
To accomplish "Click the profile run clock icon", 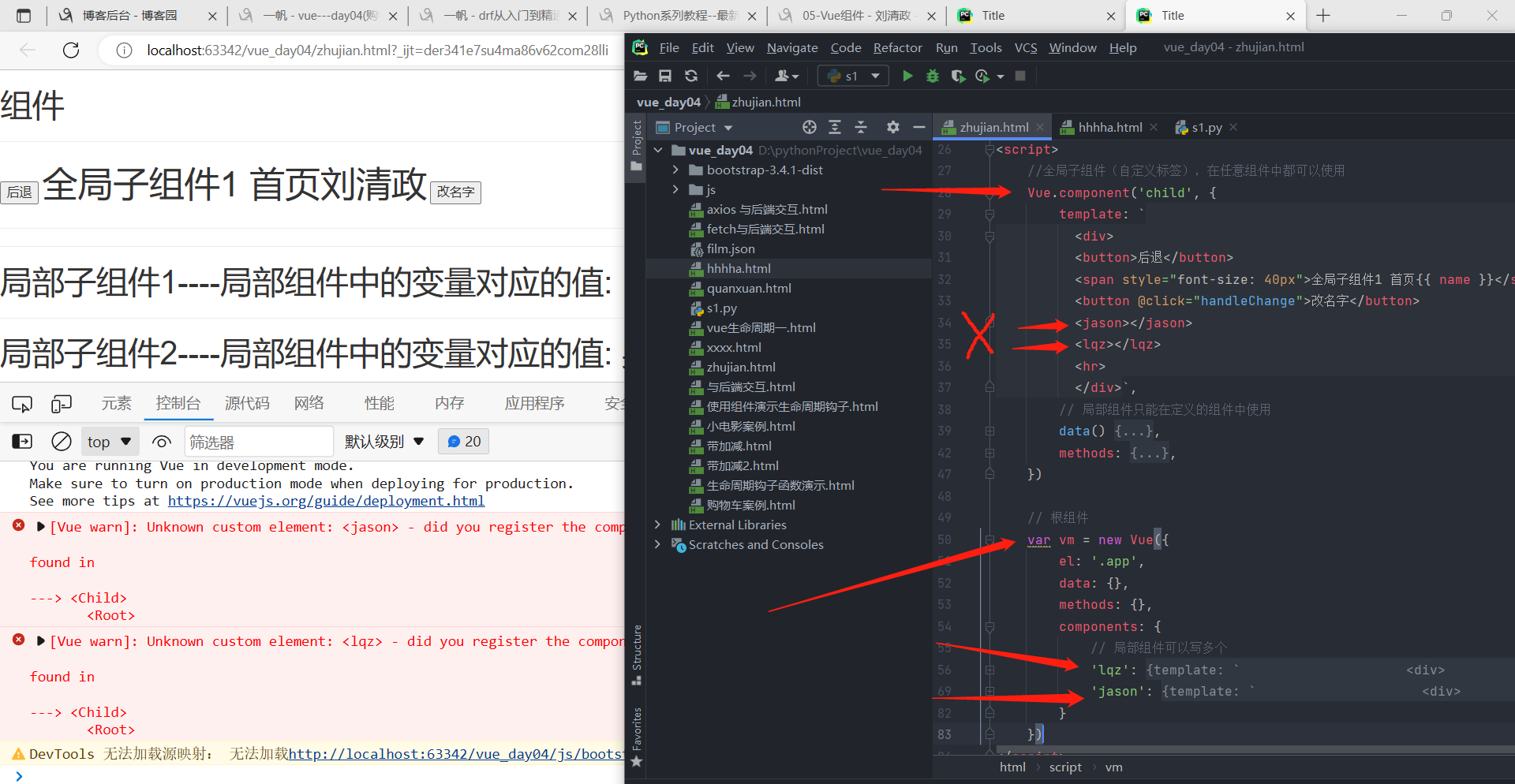I will [982, 76].
